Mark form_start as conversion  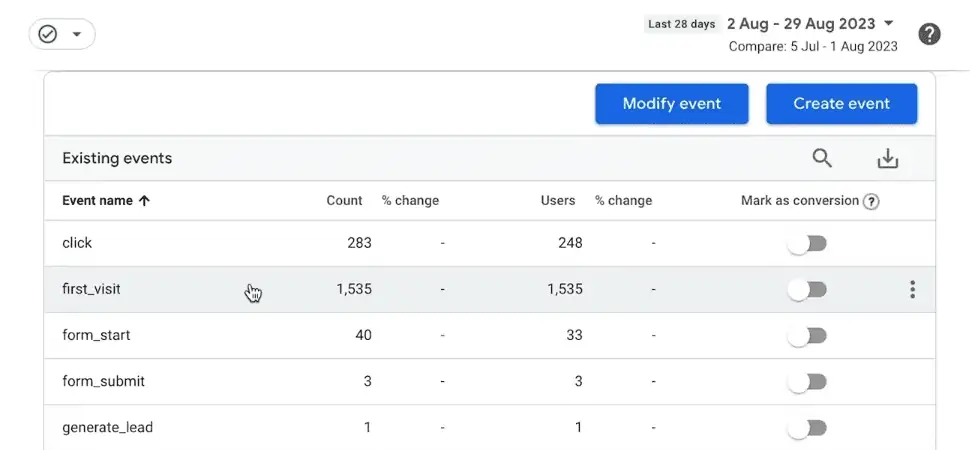click(807, 336)
